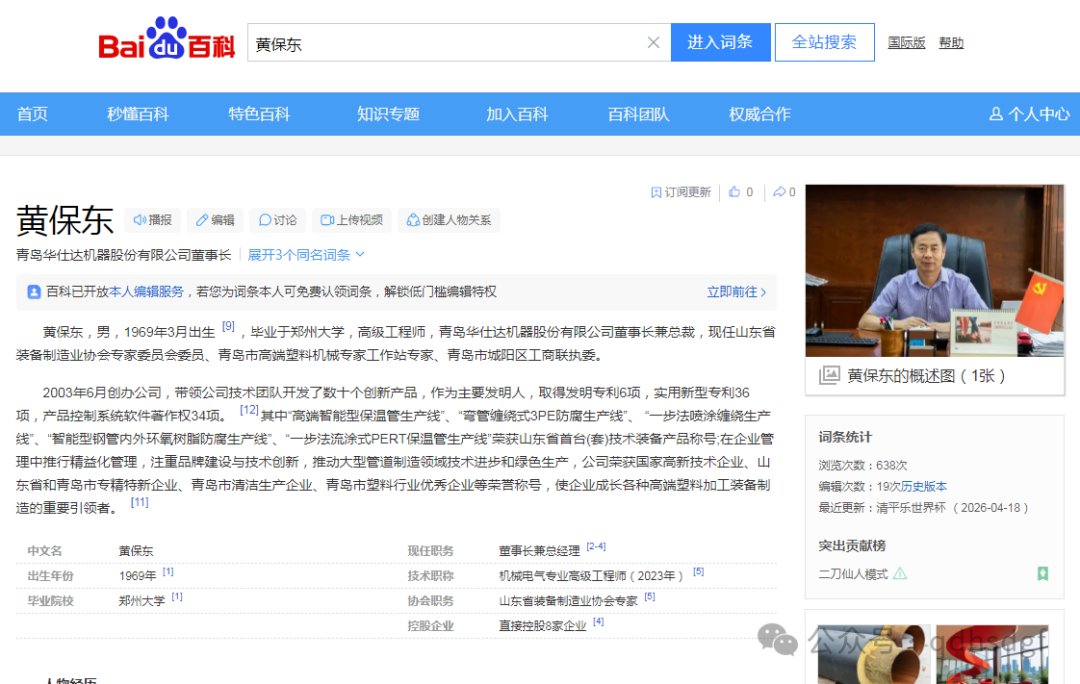1080x684 pixels.
Task: Open citation [4] next to 直接控股8家企业
Action: point(598,622)
